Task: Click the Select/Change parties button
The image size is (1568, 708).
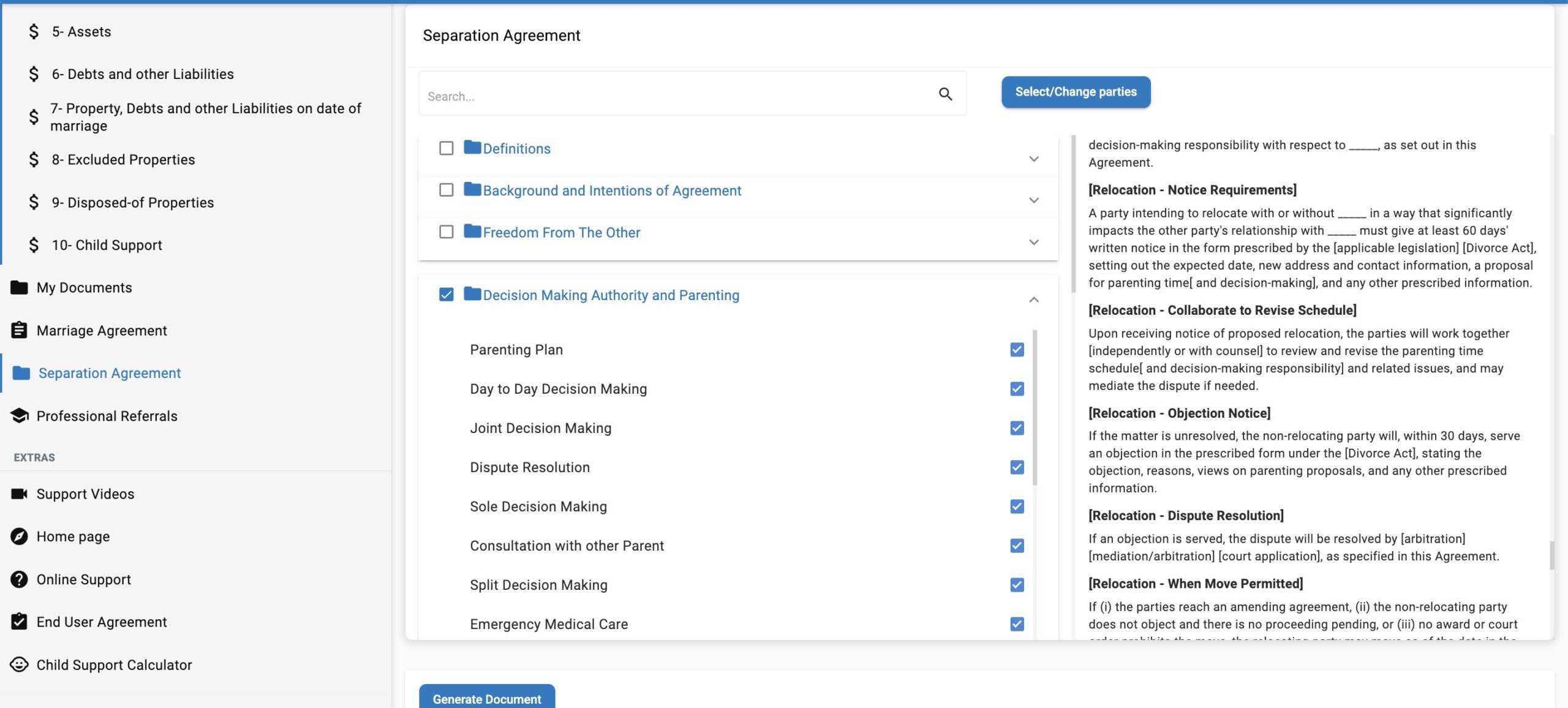Action: (1076, 92)
